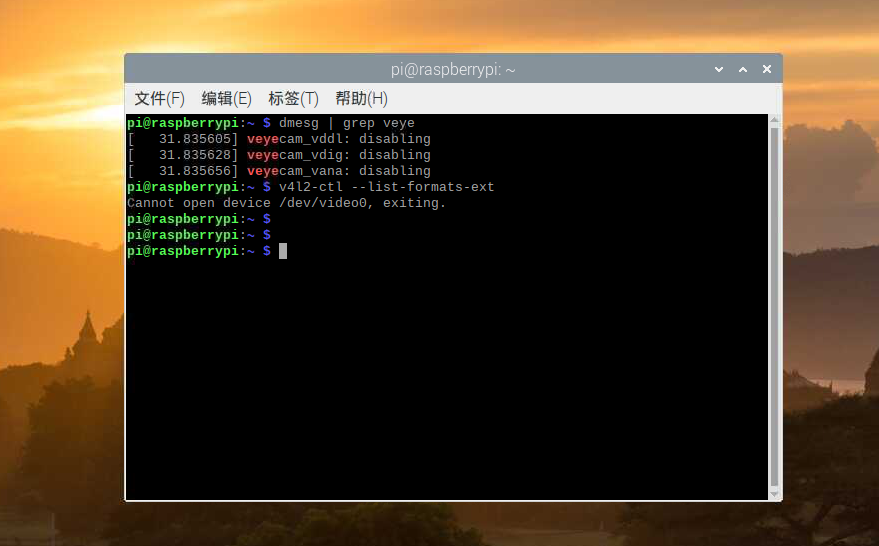Minimize the terminal window
Image resolution: width=879 pixels, height=546 pixels.
[719, 69]
